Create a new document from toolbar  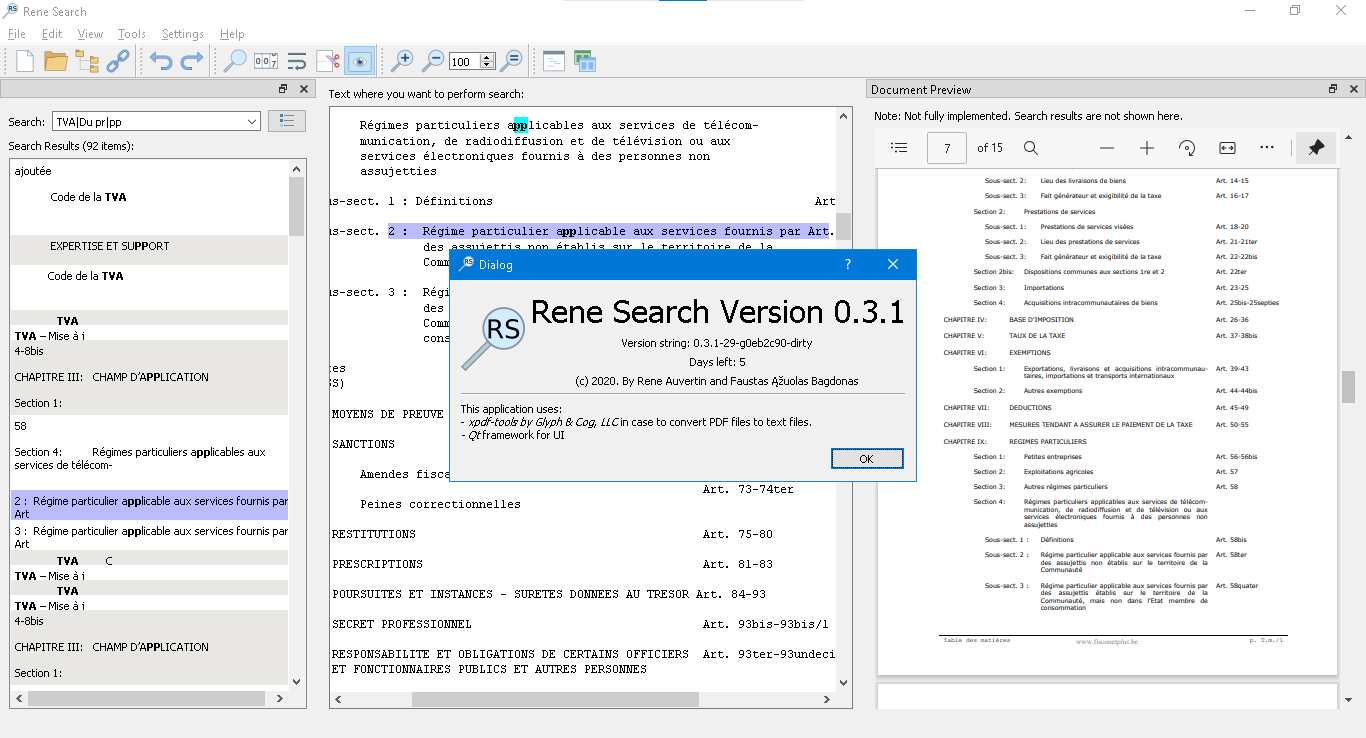click(25, 61)
